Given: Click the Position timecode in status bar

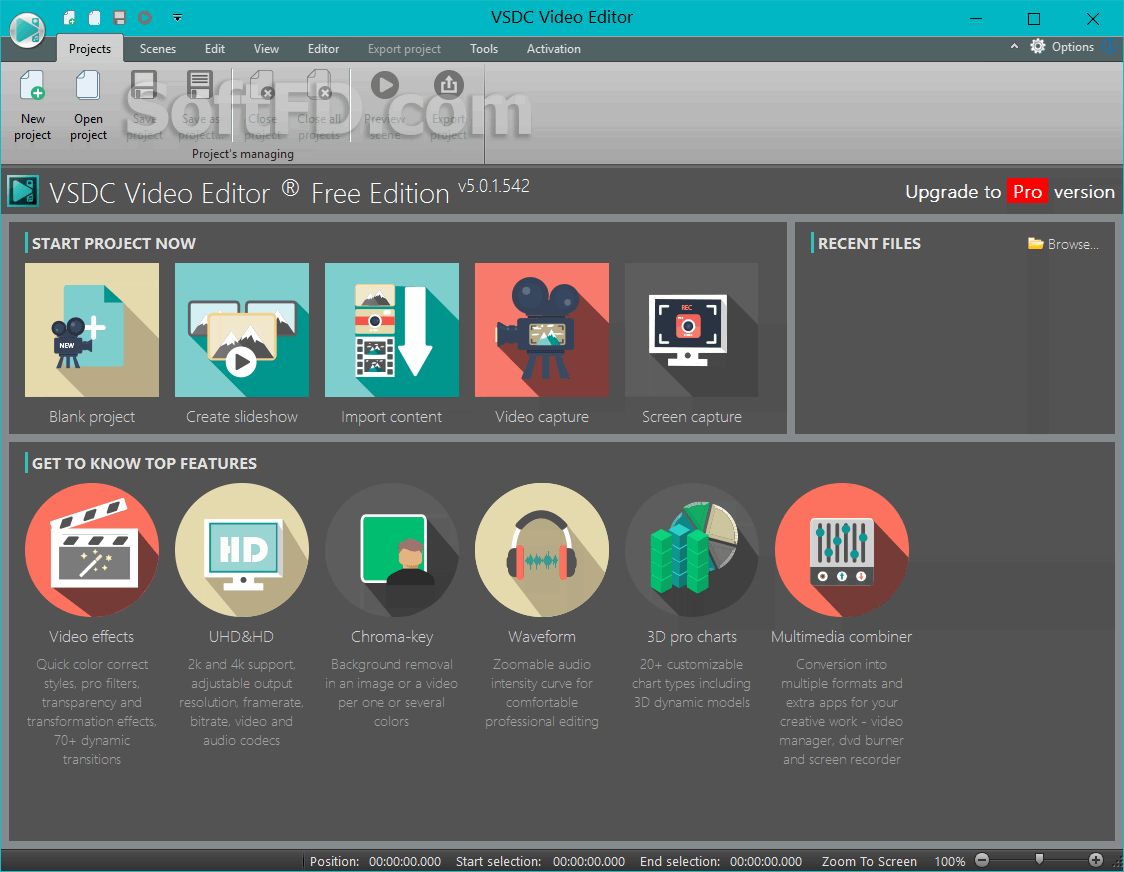Looking at the screenshot, I should click(x=404, y=861).
